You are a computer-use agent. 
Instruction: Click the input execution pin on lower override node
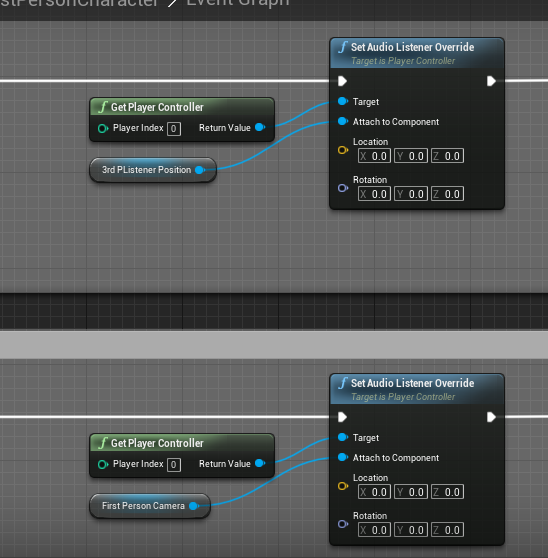coord(342,417)
